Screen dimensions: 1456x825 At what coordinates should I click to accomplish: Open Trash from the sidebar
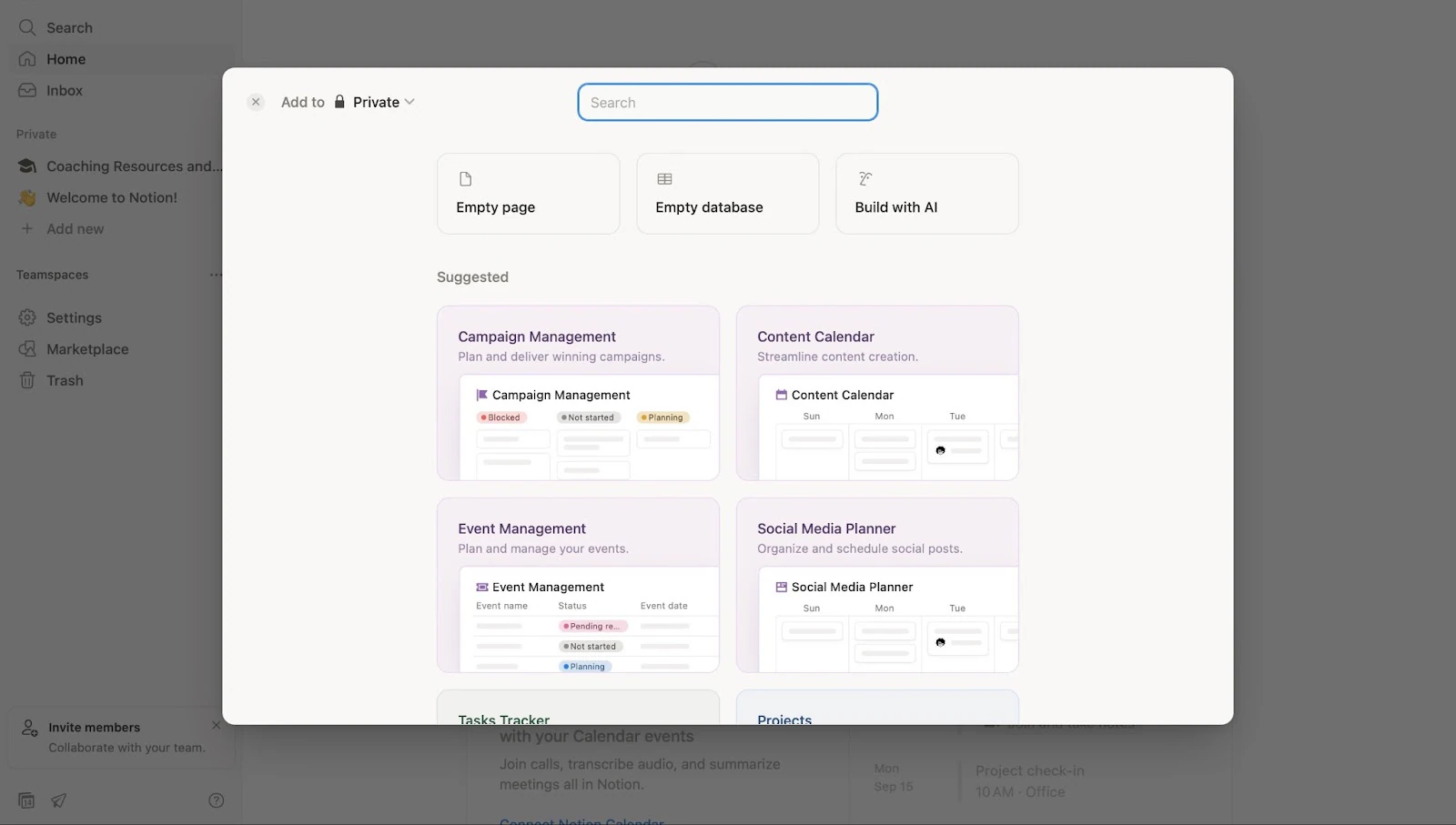click(120, 380)
